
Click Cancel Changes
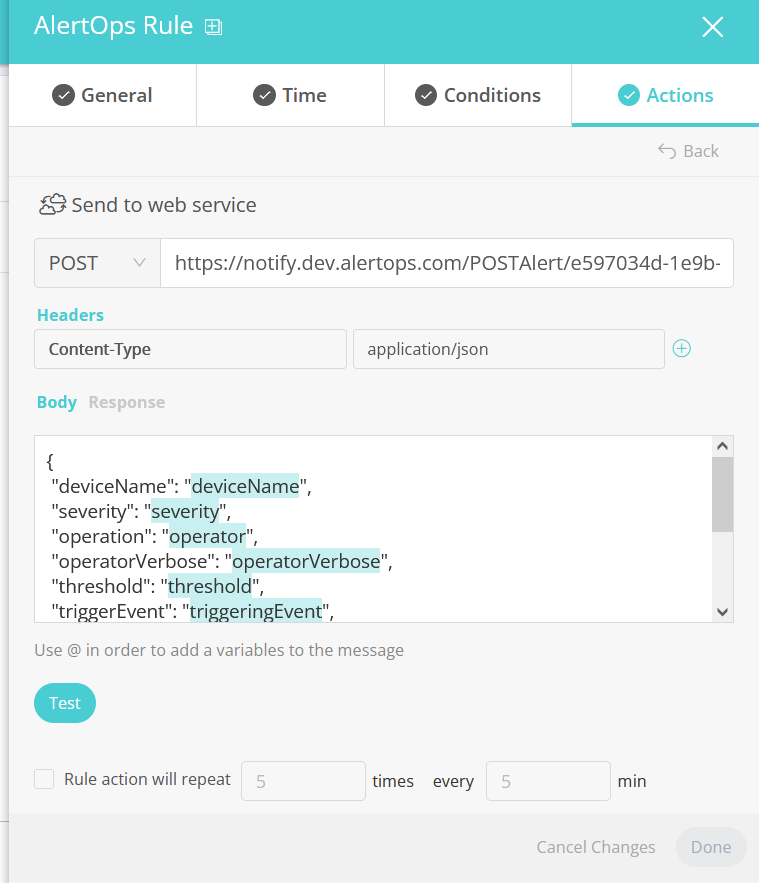[596, 847]
